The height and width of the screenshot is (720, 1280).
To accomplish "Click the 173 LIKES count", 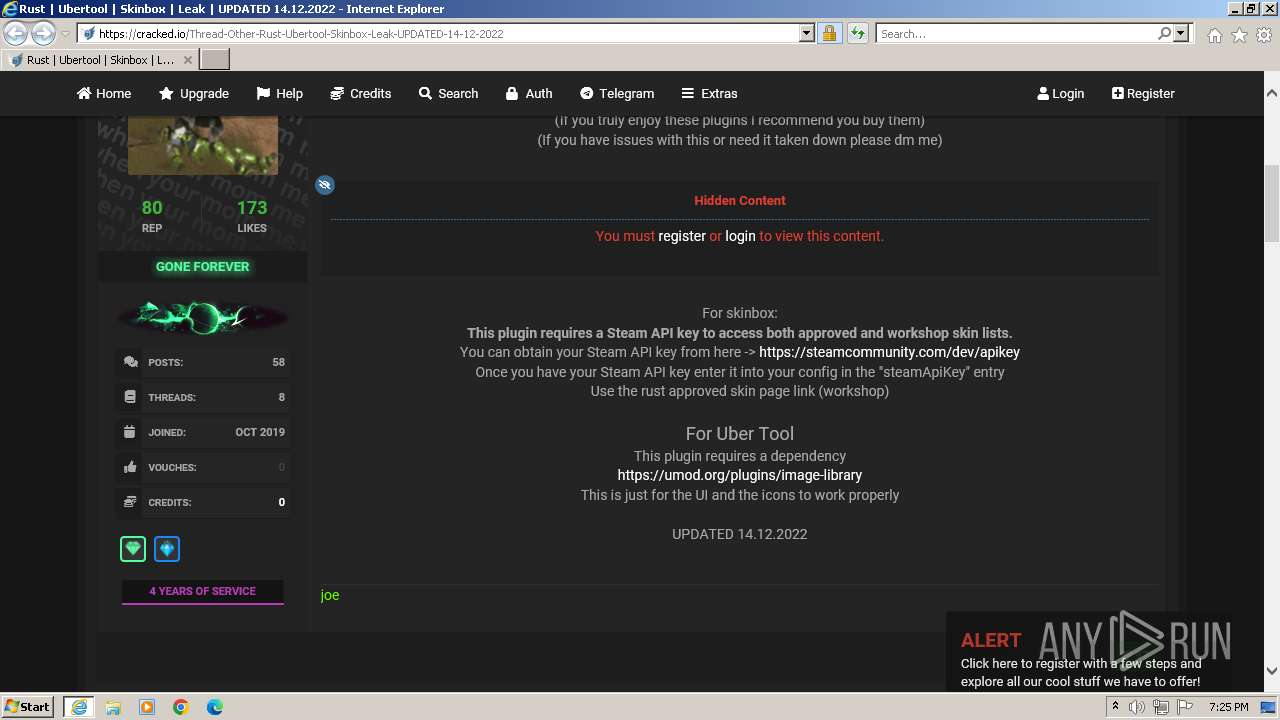I will [252, 208].
